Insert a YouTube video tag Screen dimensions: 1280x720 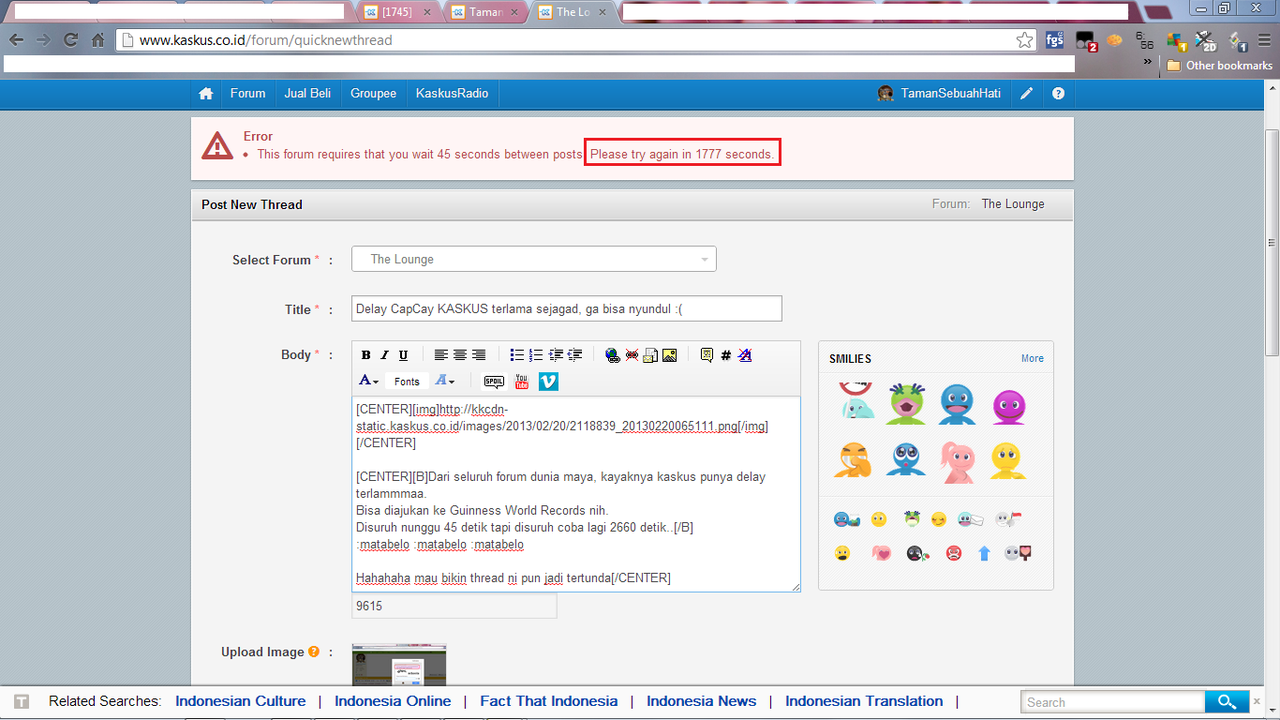(522, 381)
